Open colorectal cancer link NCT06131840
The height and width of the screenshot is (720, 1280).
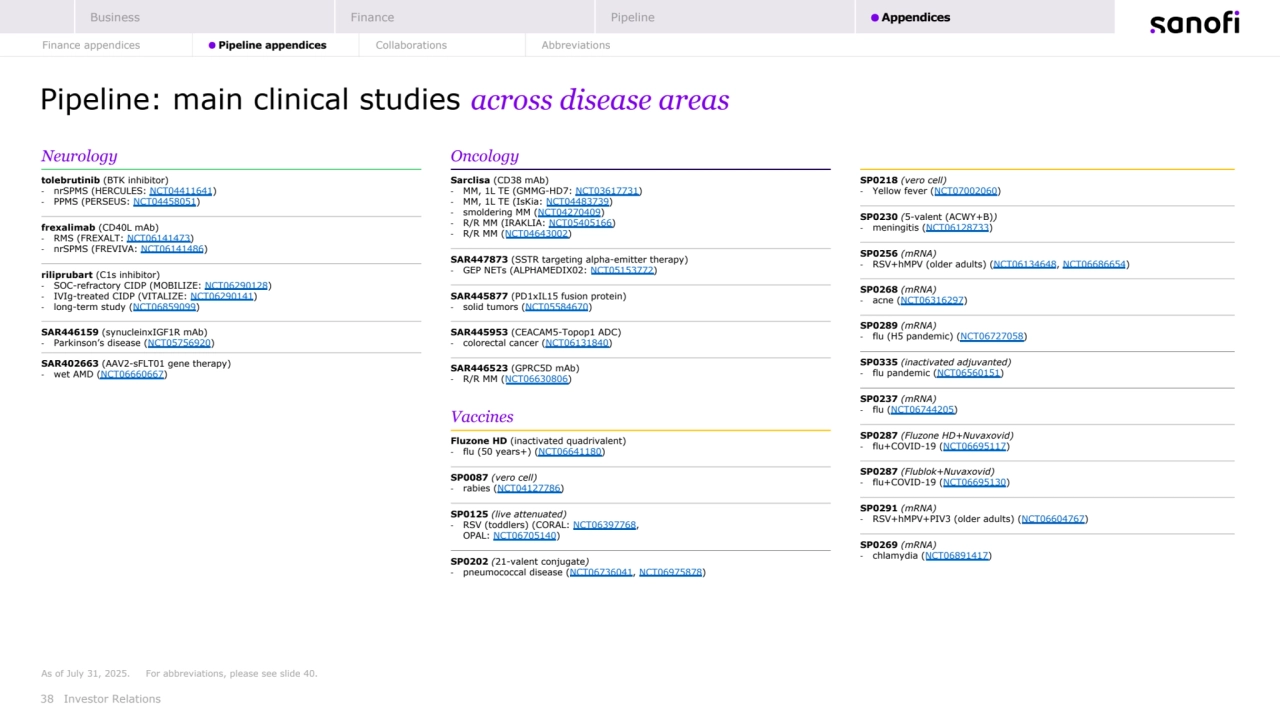[576, 343]
